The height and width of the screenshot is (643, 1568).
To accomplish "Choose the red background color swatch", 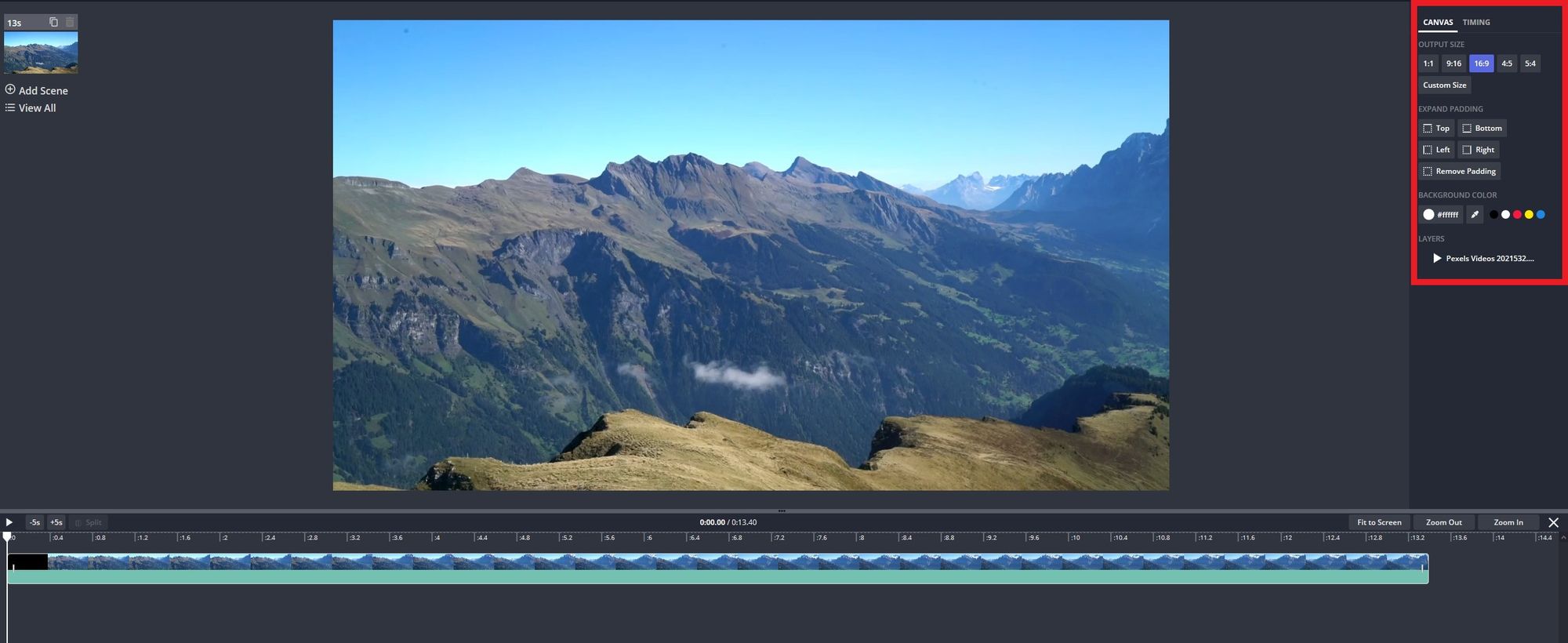I will 1517,214.
